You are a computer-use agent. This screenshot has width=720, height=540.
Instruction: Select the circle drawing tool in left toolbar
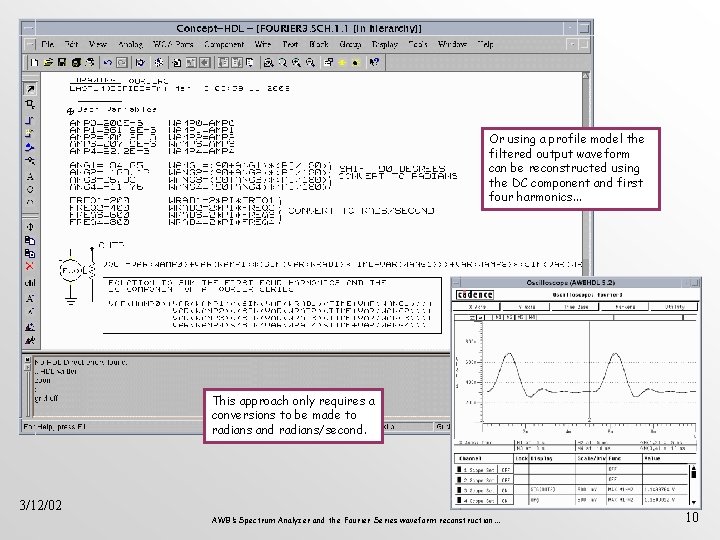[x=30, y=190]
